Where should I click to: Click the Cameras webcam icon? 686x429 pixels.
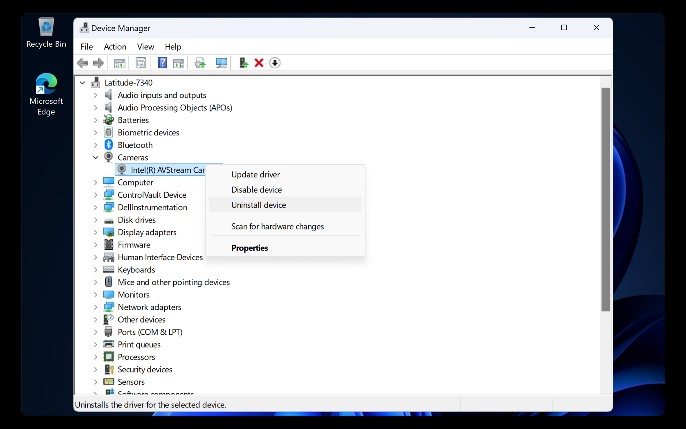click(108, 157)
